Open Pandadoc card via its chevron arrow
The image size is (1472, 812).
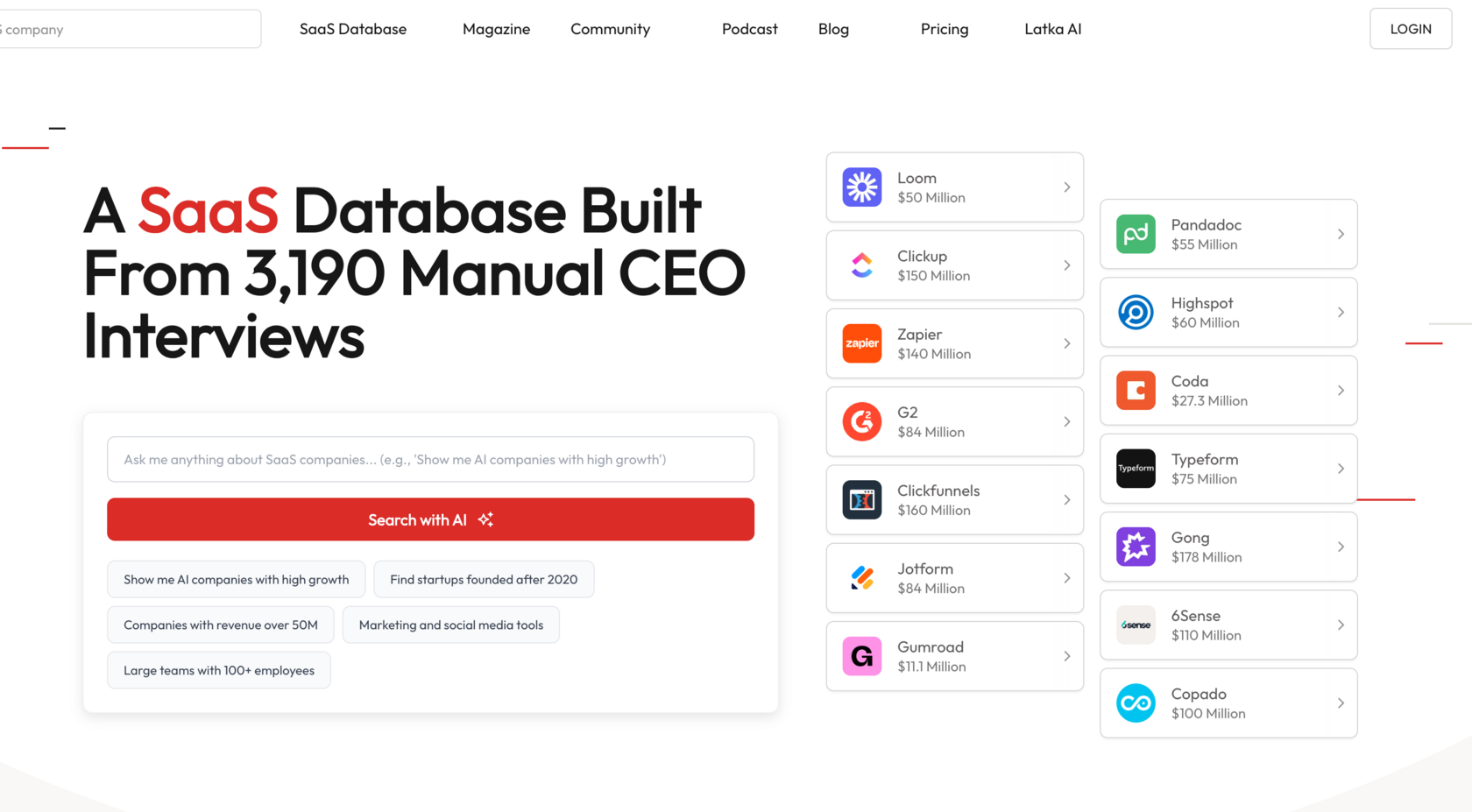(x=1341, y=234)
